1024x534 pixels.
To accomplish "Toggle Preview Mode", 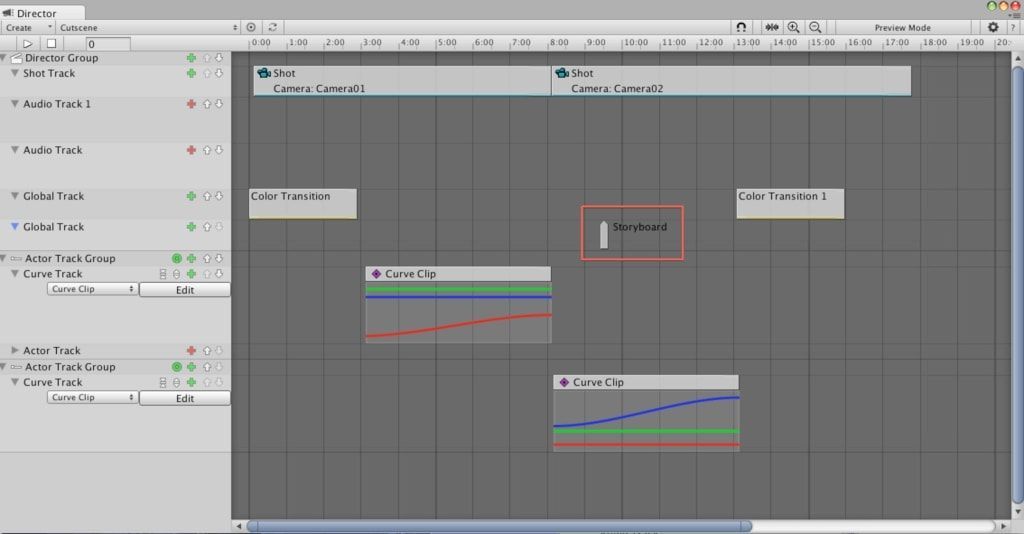I will 903,27.
